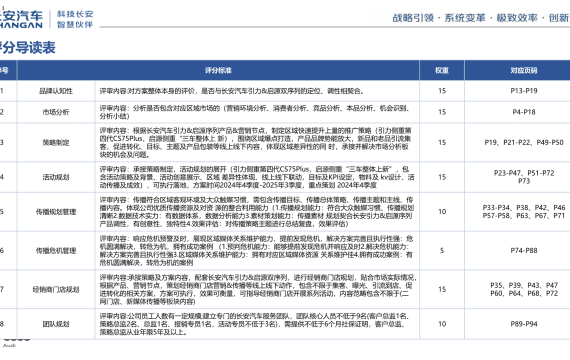Select the description text for 市场分析

coord(255,112)
